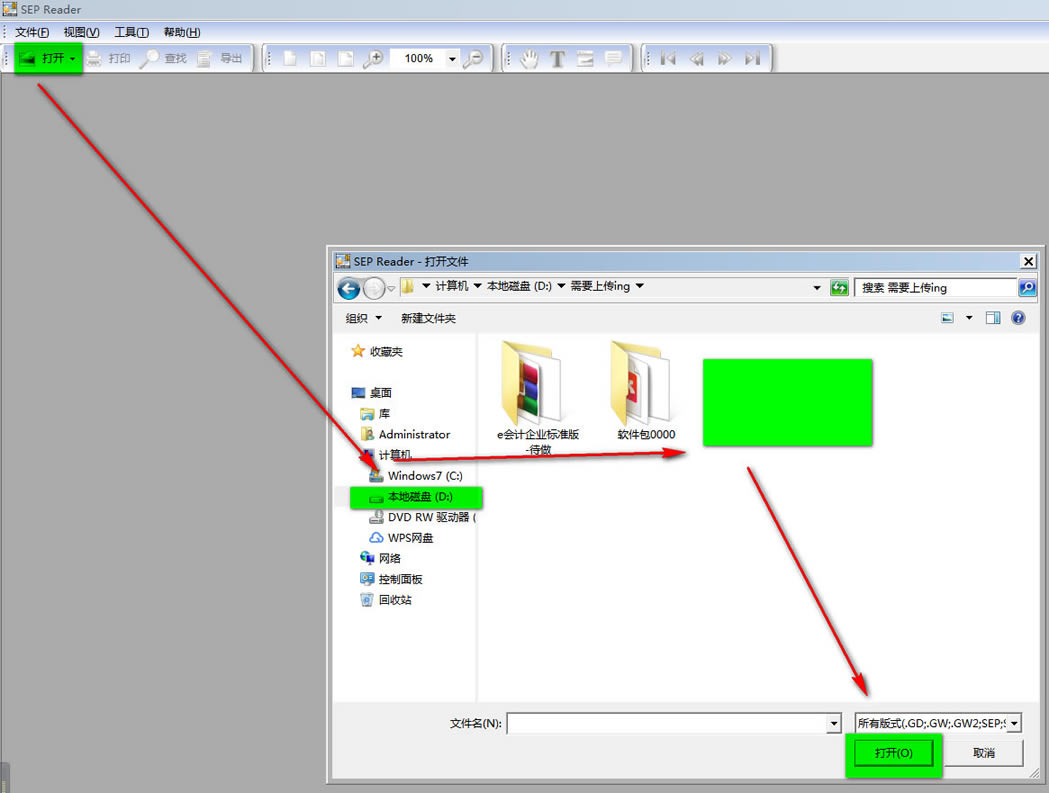Click 计算机 in the address path
Screen dimensions: 1049x793
coord(452,286)
